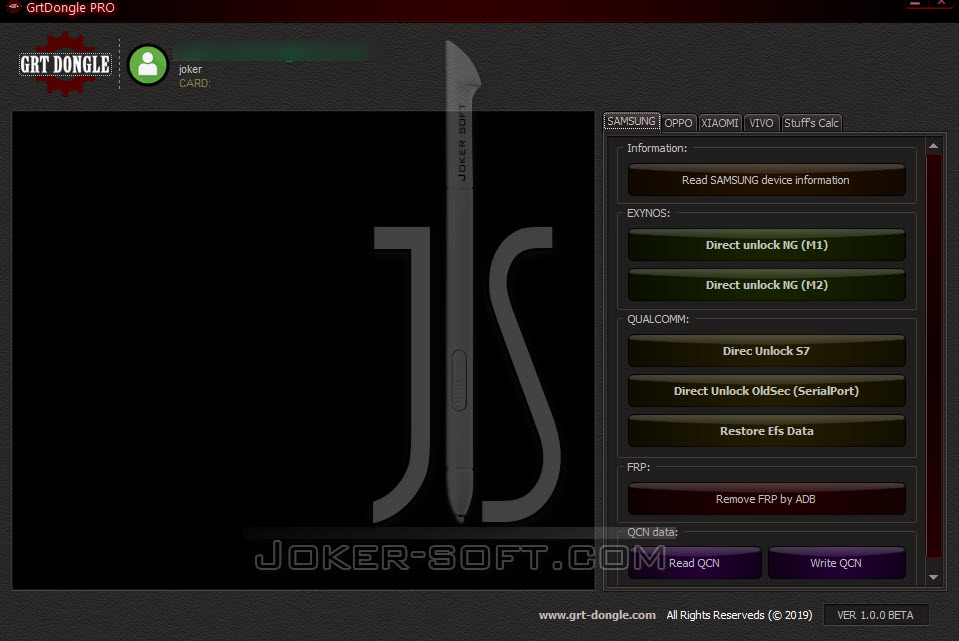Run Direct unlock NG (M2)

(766, 285)
